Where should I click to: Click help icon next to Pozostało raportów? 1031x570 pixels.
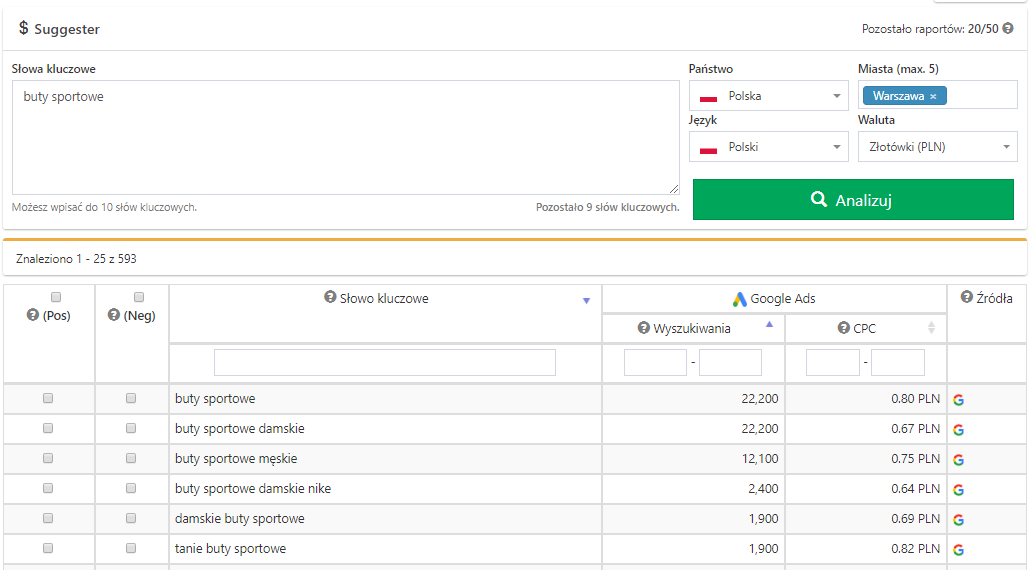coord(1008,29)
